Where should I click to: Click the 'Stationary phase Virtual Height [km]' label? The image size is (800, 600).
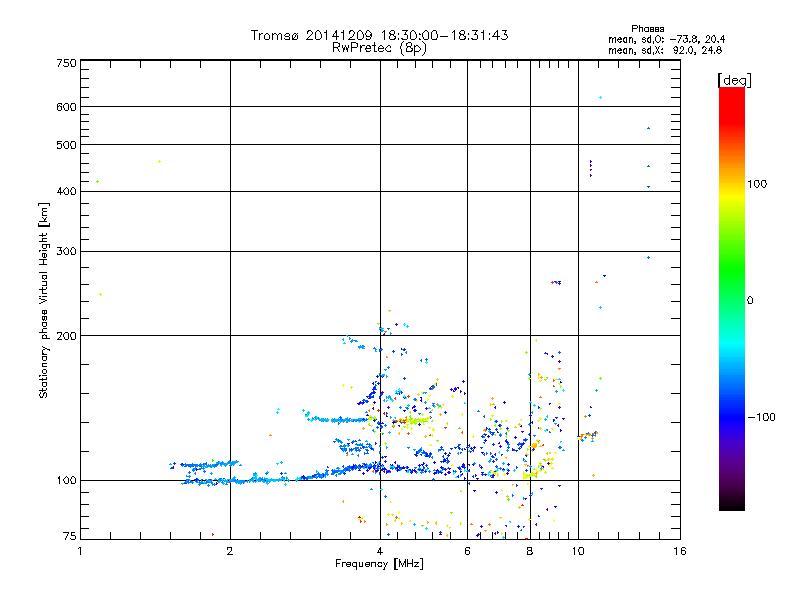click(43, 300)
